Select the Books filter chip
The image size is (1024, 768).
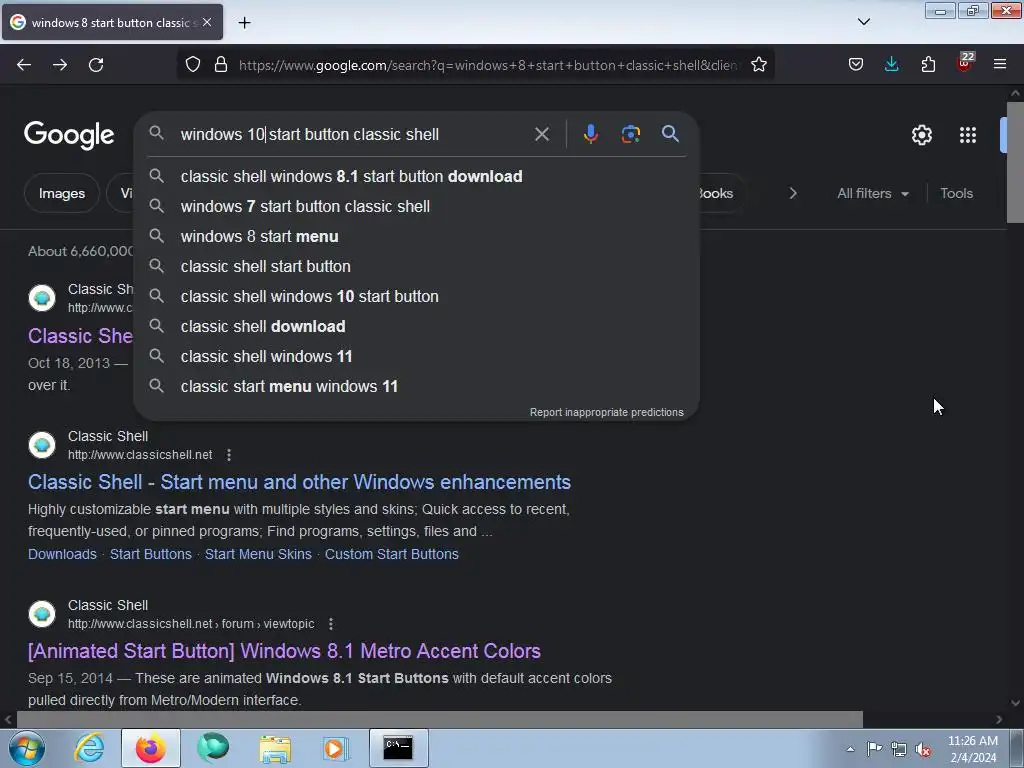tap(720, 193)
